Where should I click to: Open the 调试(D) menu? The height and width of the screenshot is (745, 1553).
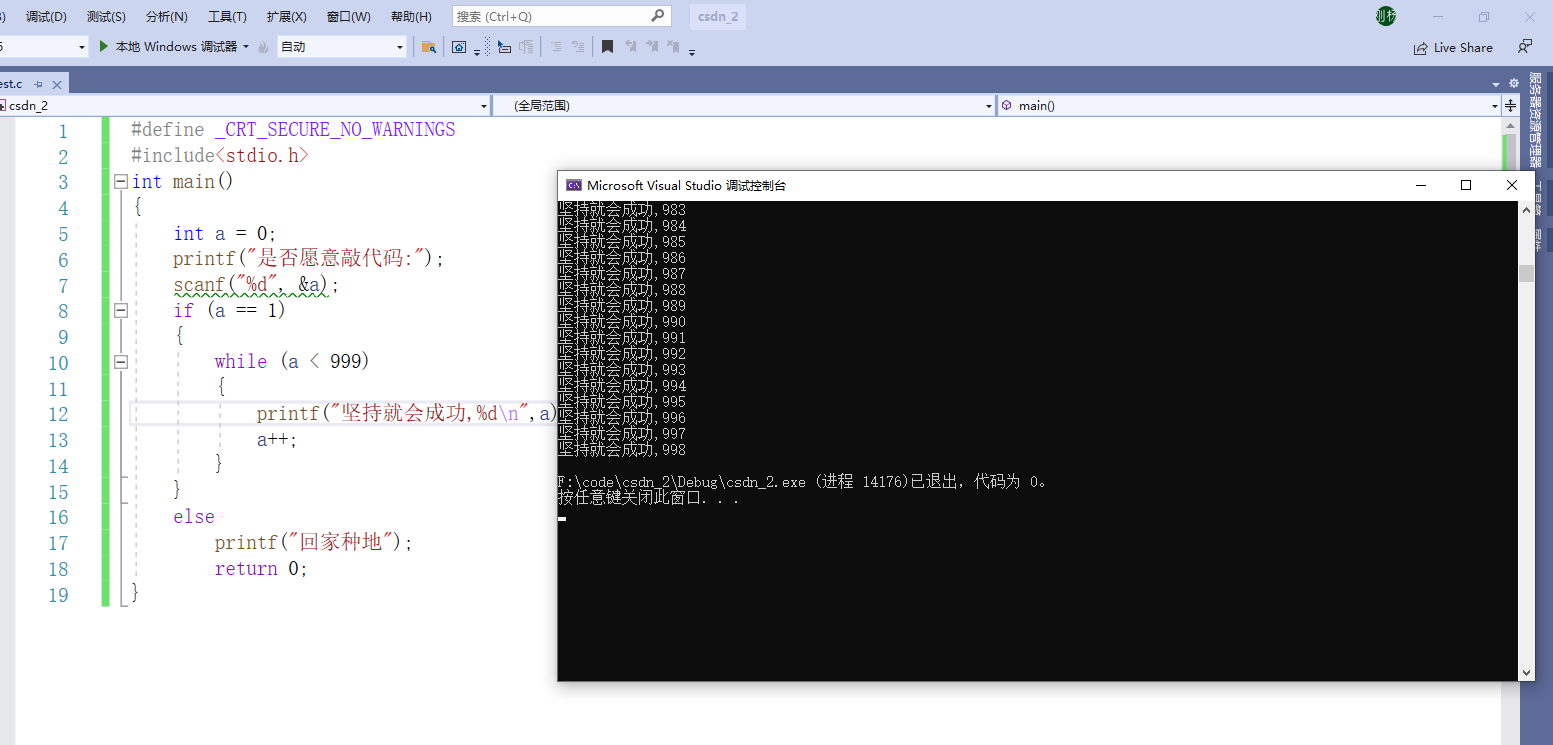click(46, 17)
